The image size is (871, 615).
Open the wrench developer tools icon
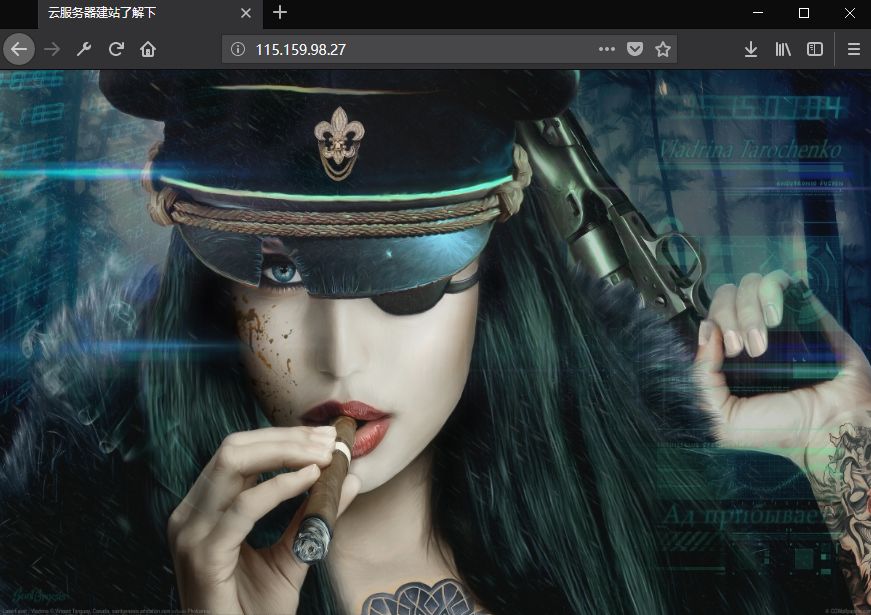click(x=84, y=49)
